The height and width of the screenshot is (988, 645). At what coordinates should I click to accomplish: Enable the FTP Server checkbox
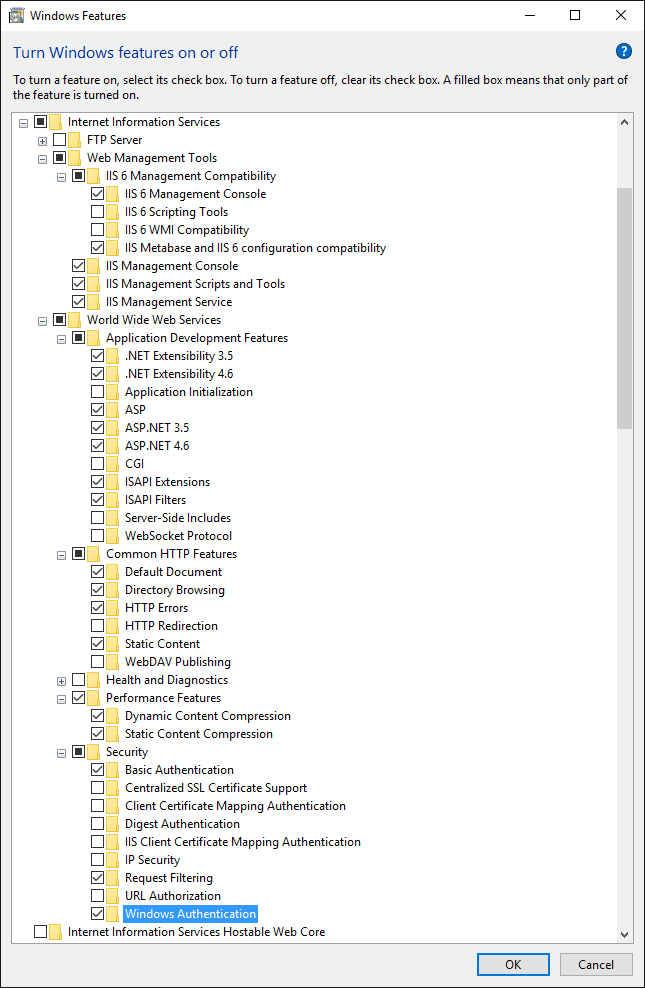60,139
